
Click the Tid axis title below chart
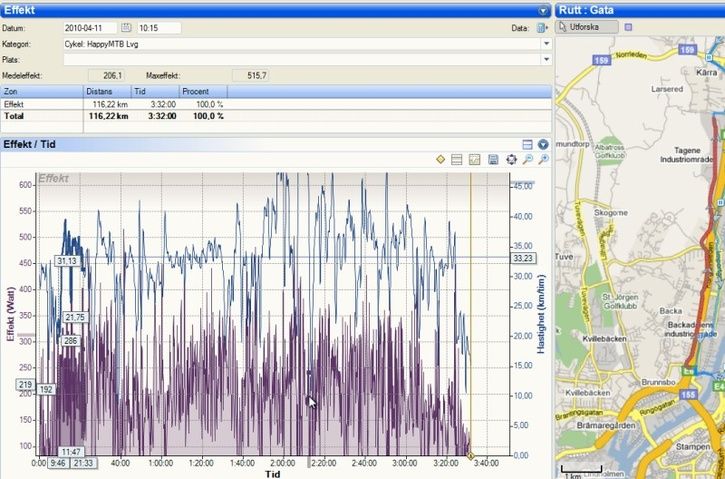[272, 474]
